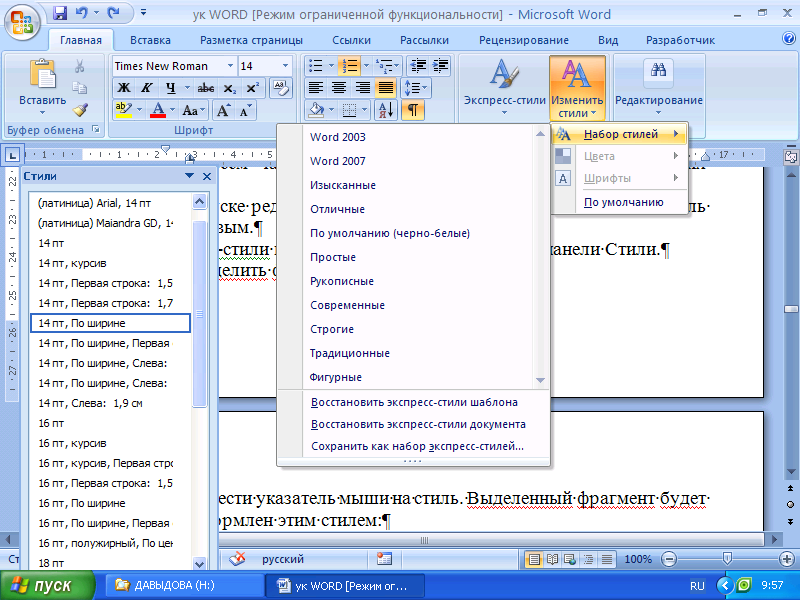Redo action in Quick Access toolbar
This screenshot has width=800, height=600.
113,13
